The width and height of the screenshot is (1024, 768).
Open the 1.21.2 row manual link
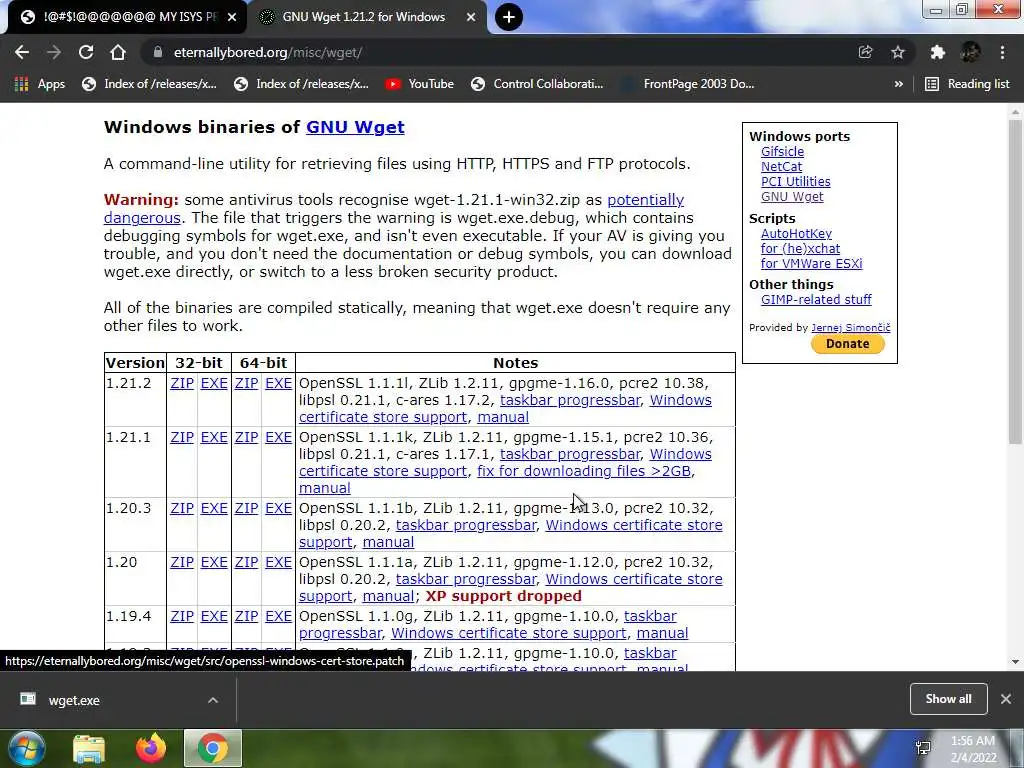[503, 417]
